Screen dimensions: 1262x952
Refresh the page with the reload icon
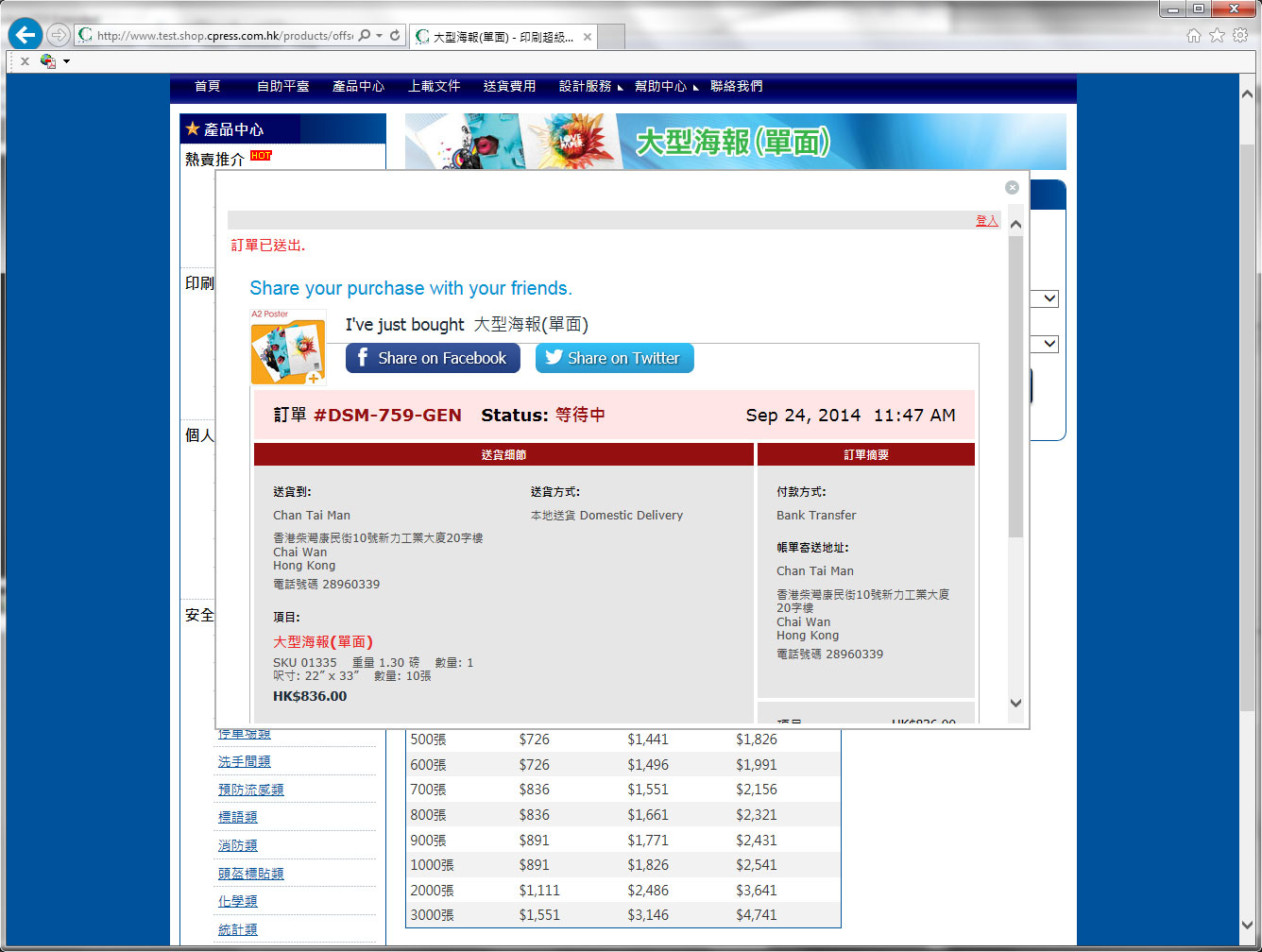tap(395, 36)
